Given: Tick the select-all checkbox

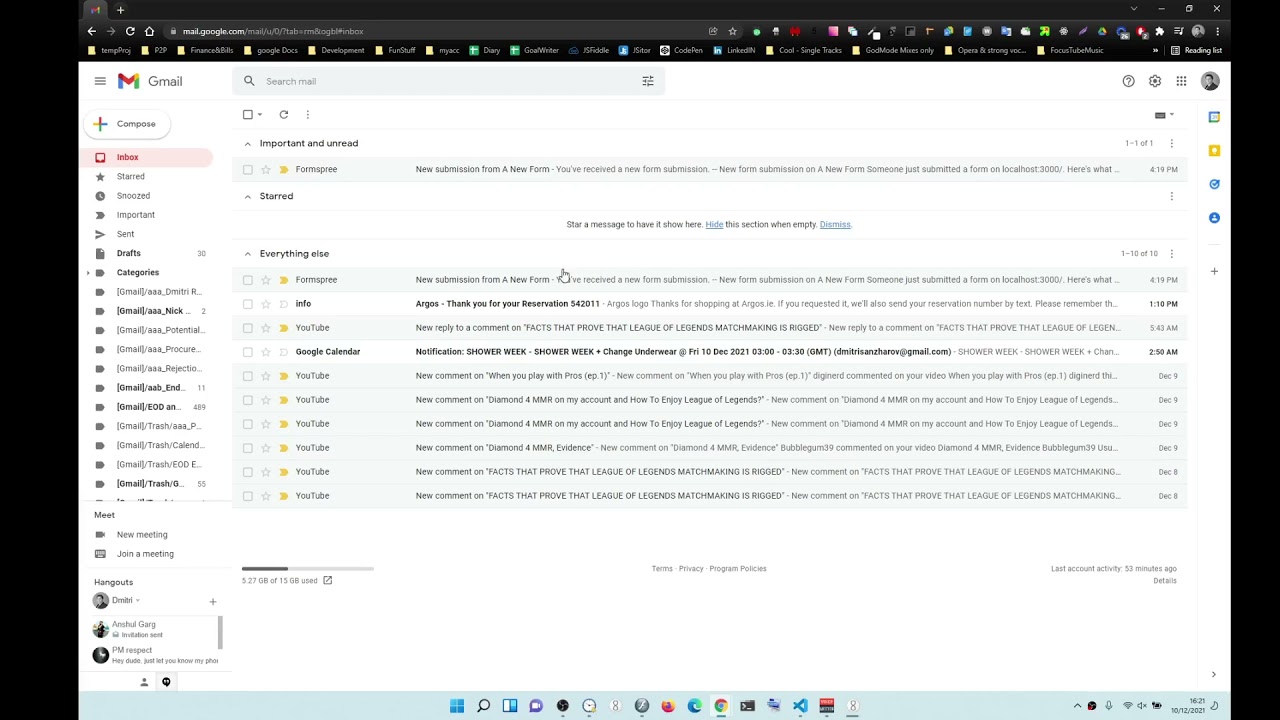Looking at the screenshot, I should point(248,114).
